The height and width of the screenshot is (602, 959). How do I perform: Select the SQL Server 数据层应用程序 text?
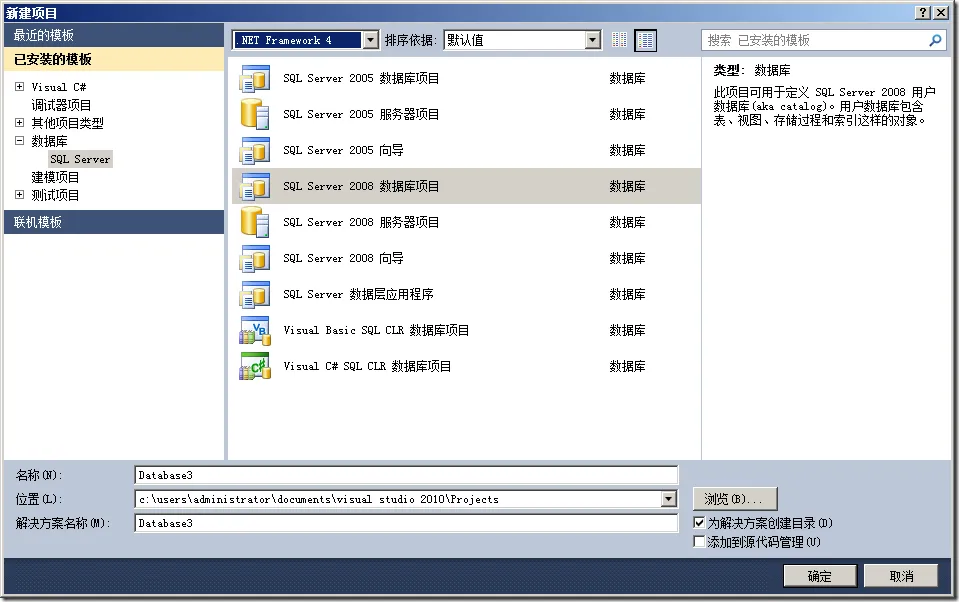pos(358,294)
